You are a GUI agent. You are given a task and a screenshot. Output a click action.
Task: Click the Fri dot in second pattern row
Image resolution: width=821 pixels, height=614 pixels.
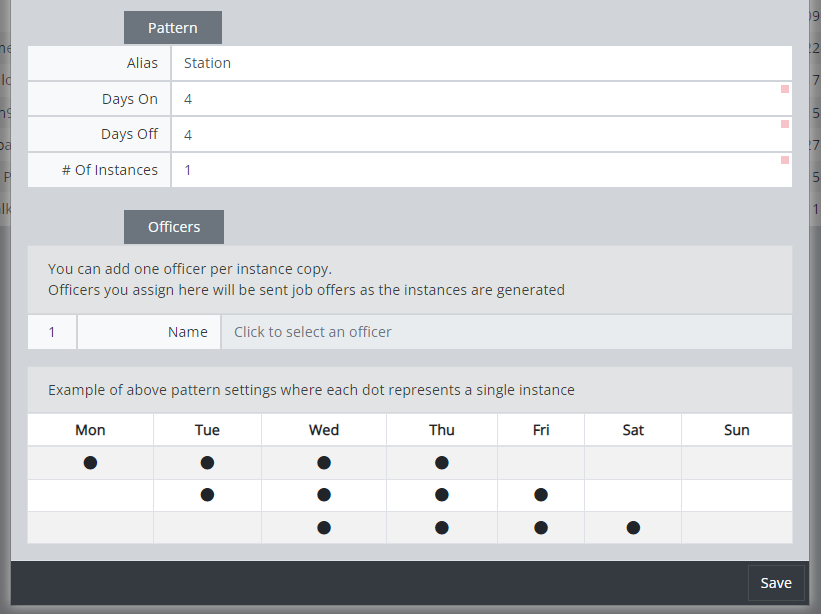(x=541, y=495)
